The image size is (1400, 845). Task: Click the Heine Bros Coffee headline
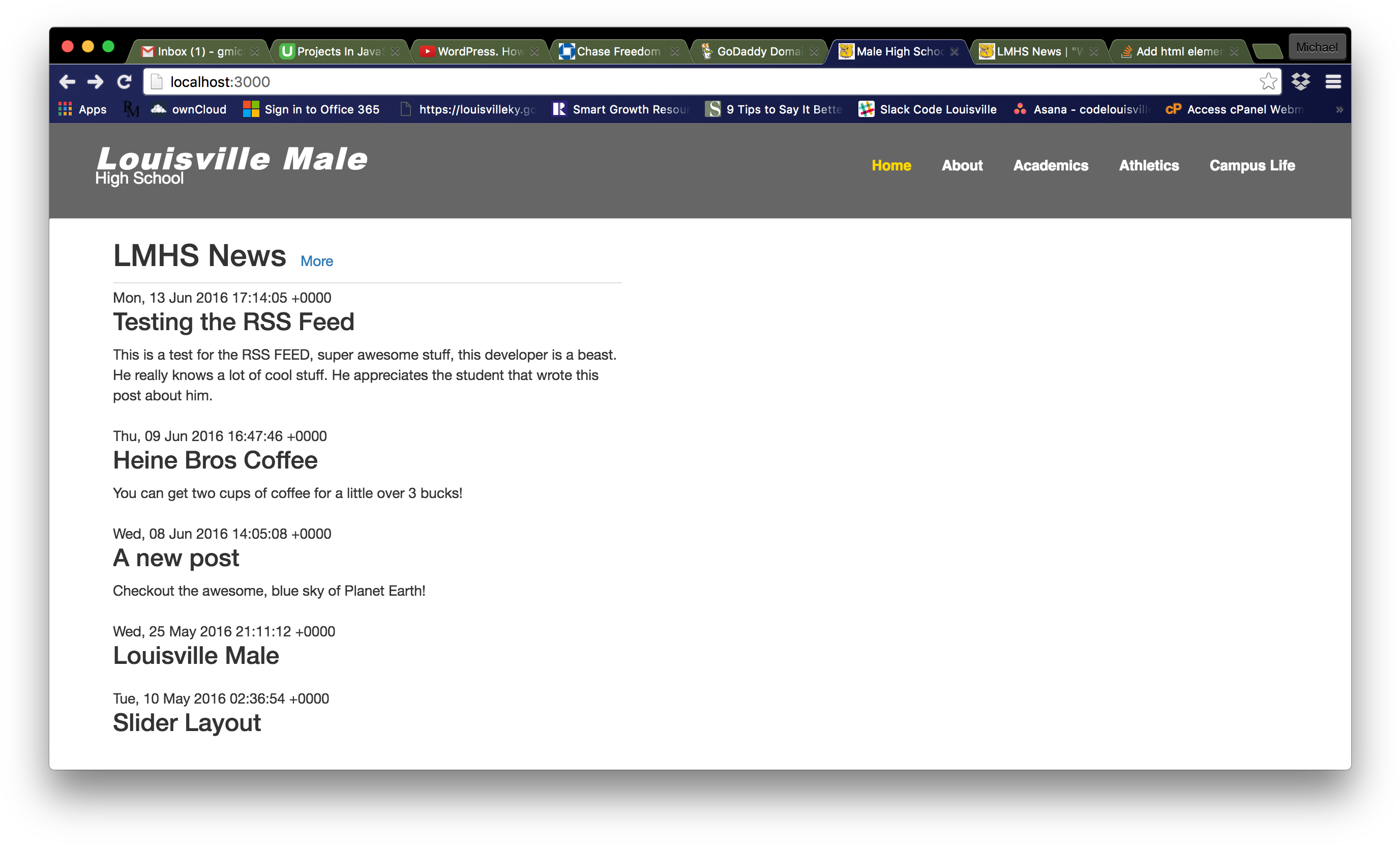[215, 460]
